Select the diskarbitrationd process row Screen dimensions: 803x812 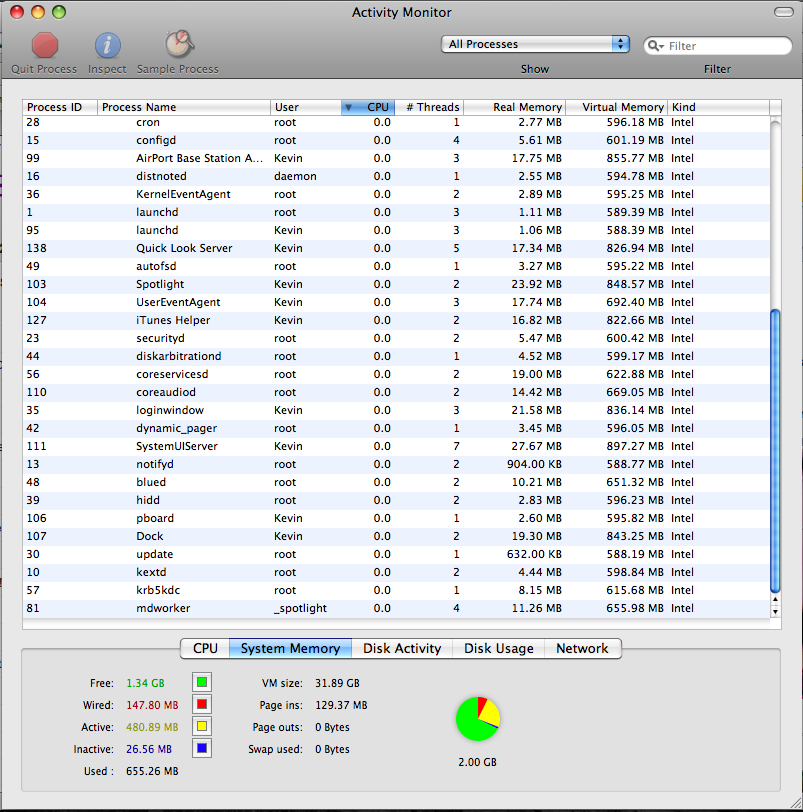pyautogui.click(x=397, y=356)
